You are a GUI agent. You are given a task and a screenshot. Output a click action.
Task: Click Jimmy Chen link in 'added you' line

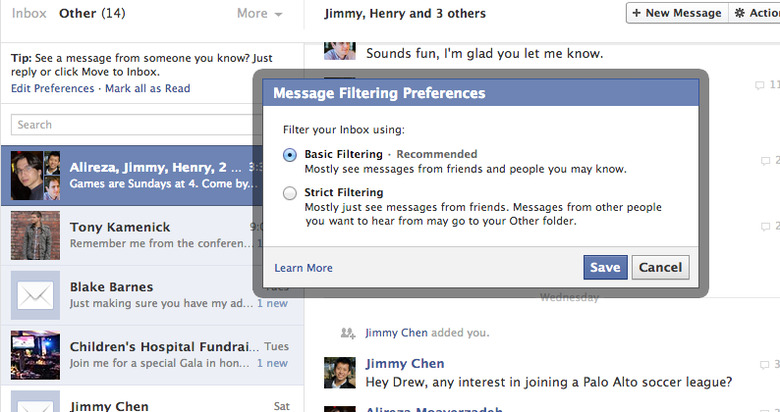(396, 333)
